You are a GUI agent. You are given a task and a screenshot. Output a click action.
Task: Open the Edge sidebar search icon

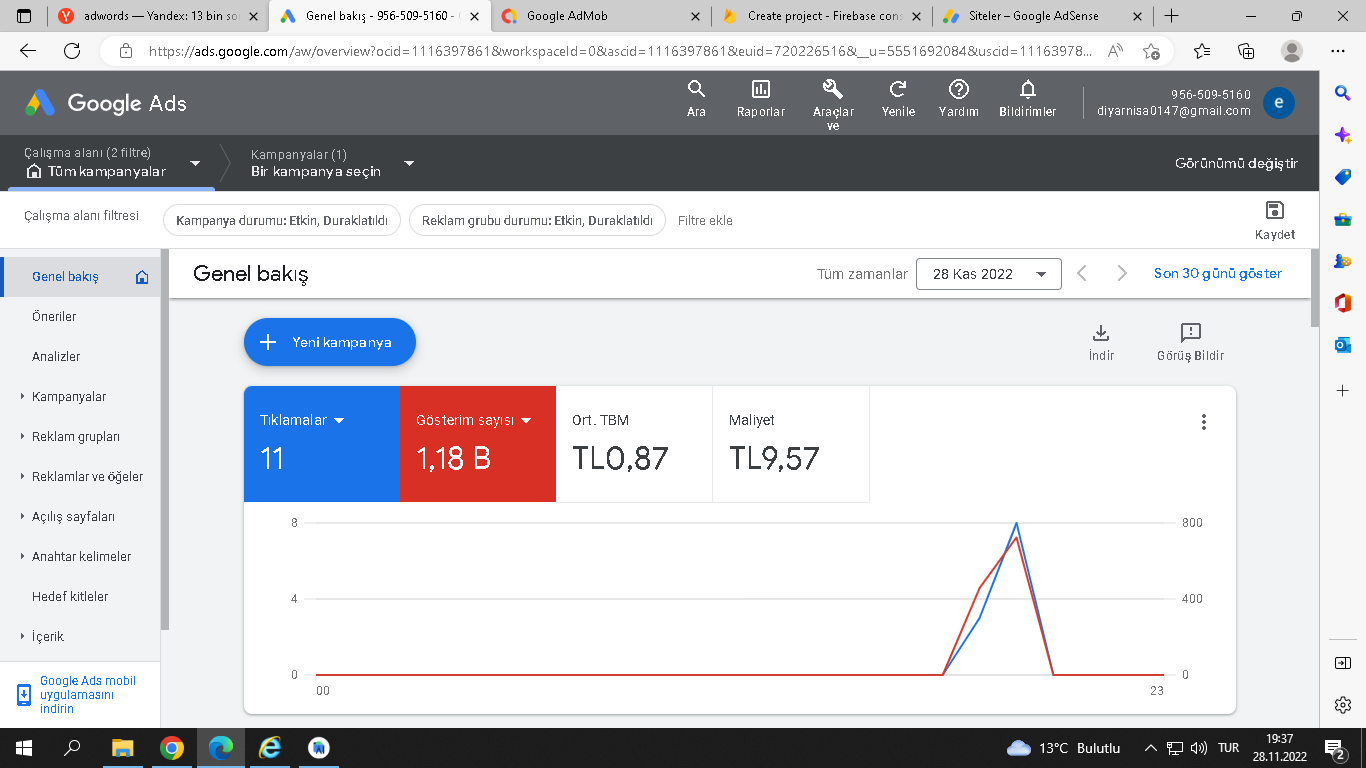click(x=1343, y=93)
